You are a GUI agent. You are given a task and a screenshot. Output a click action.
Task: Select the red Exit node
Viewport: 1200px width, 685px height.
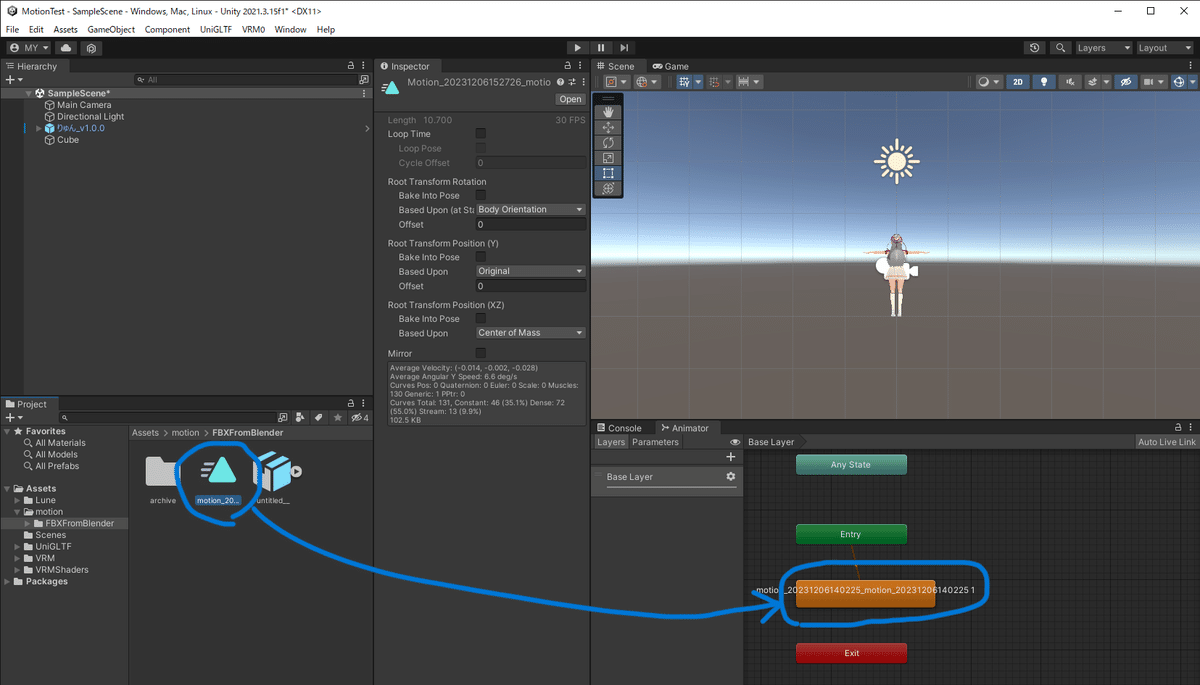pos(851,653)
